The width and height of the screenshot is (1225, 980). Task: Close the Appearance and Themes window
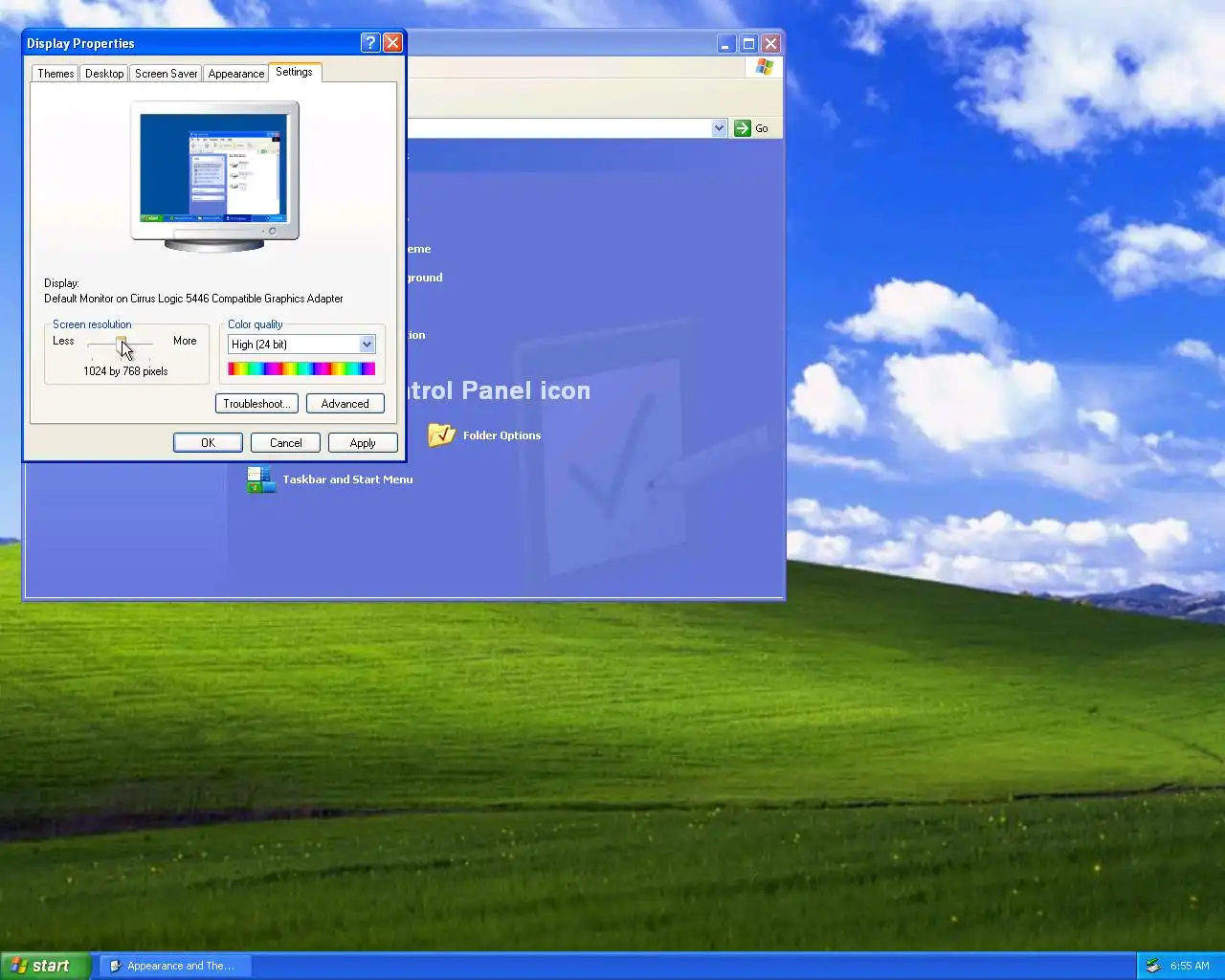pos(770,43)
